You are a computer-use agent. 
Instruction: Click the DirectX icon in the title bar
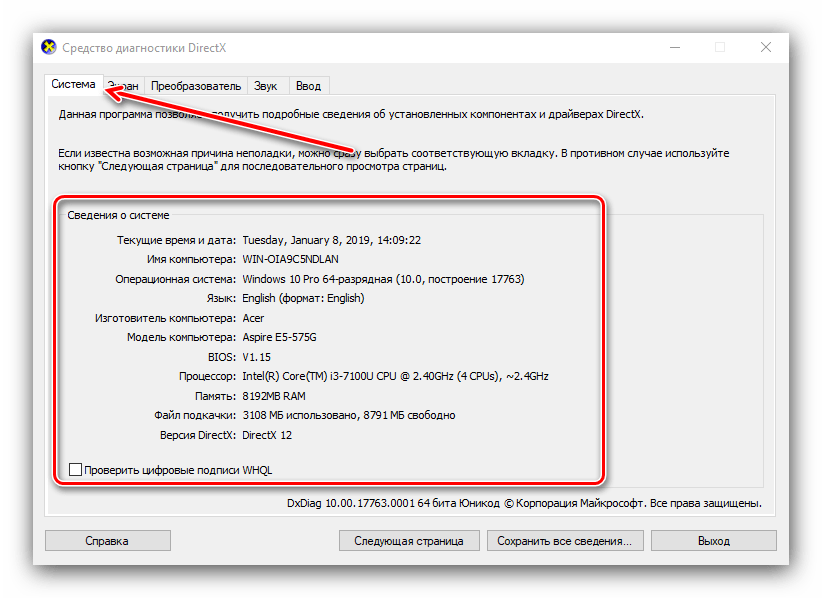(x=48, y=47)
